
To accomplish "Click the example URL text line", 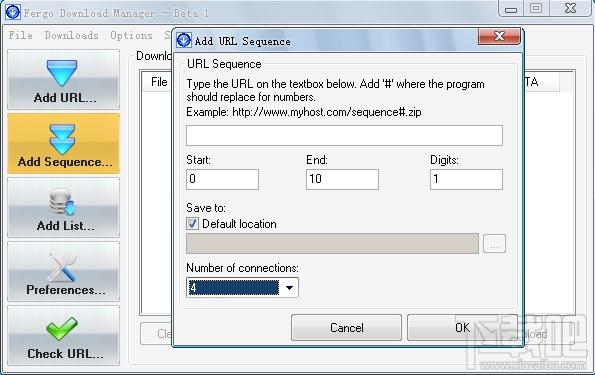I will coord(304,112).
